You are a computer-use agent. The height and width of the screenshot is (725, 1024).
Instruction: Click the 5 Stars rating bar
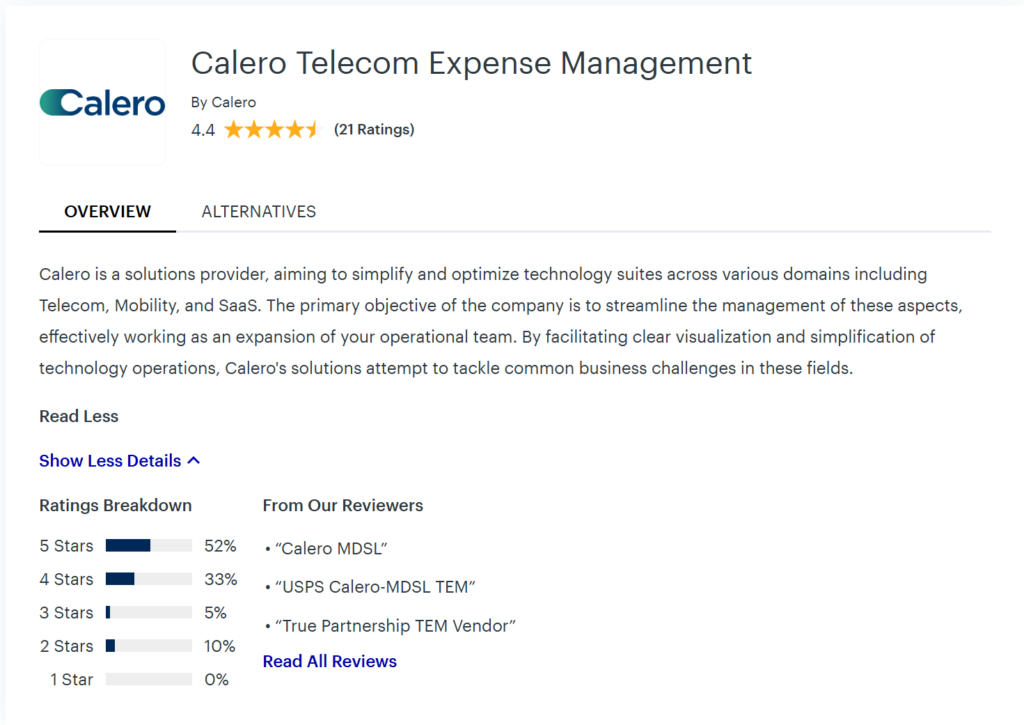tap(148, 546)
